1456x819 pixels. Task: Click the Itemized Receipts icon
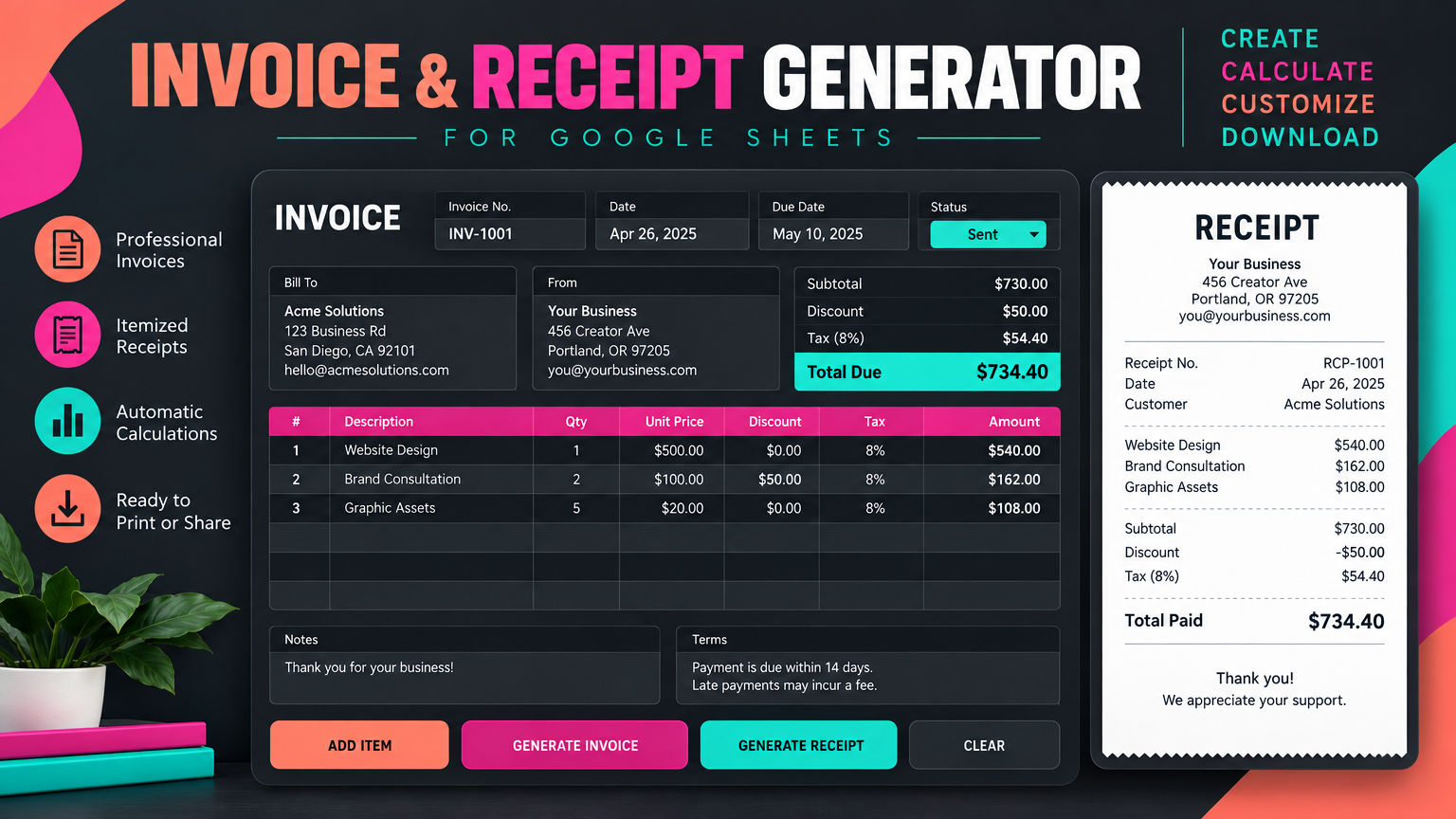pos(67,335)
